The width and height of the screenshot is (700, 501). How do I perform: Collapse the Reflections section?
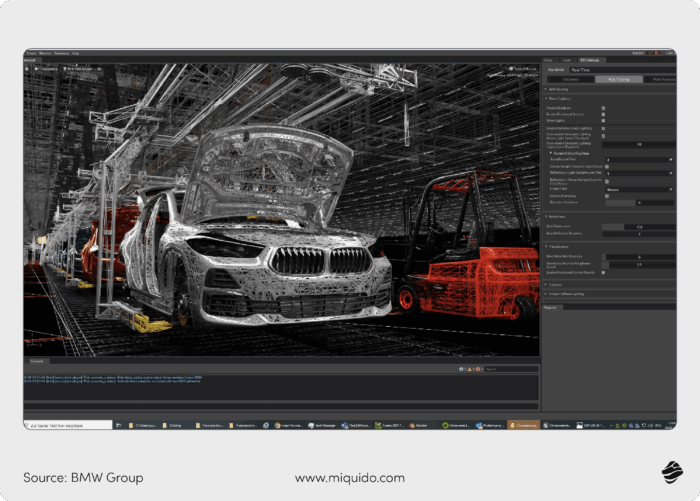(555, 217)
